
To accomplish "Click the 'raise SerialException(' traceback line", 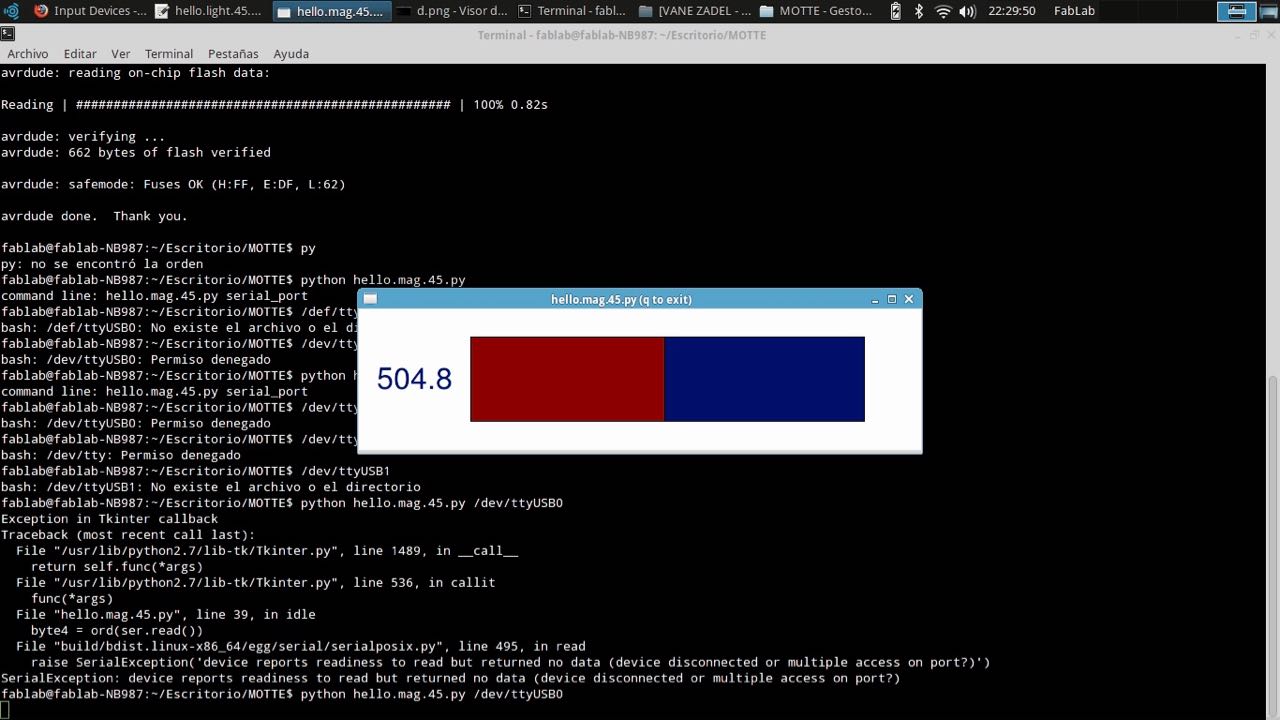I will click(x=510, y=662).
